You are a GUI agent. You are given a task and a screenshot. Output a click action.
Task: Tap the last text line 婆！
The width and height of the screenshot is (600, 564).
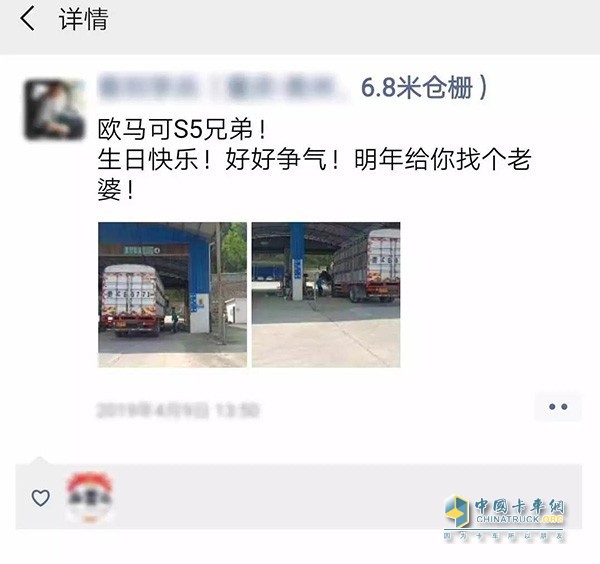tap(115, 189)
